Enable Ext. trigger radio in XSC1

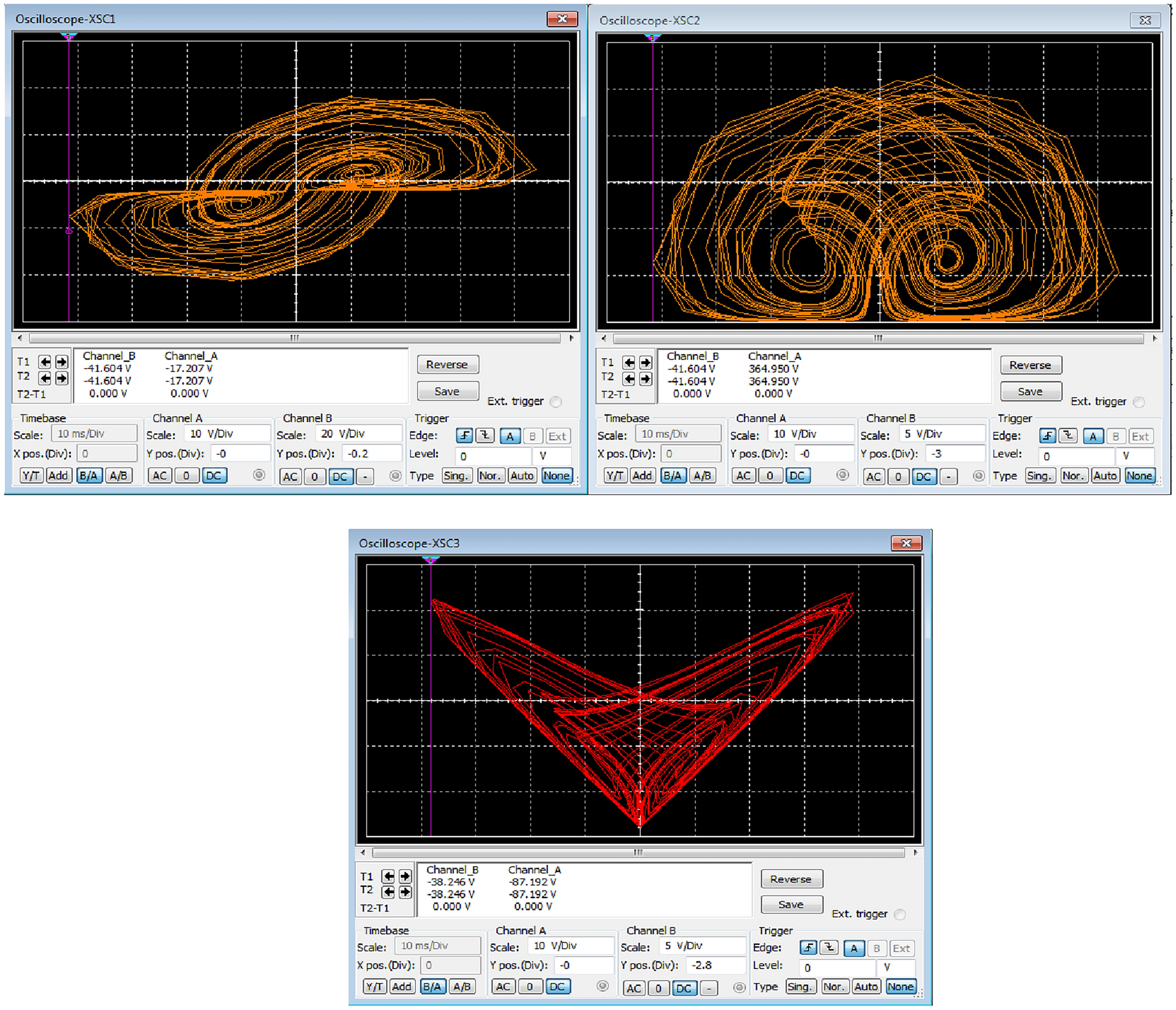click(x=556, y=402)
